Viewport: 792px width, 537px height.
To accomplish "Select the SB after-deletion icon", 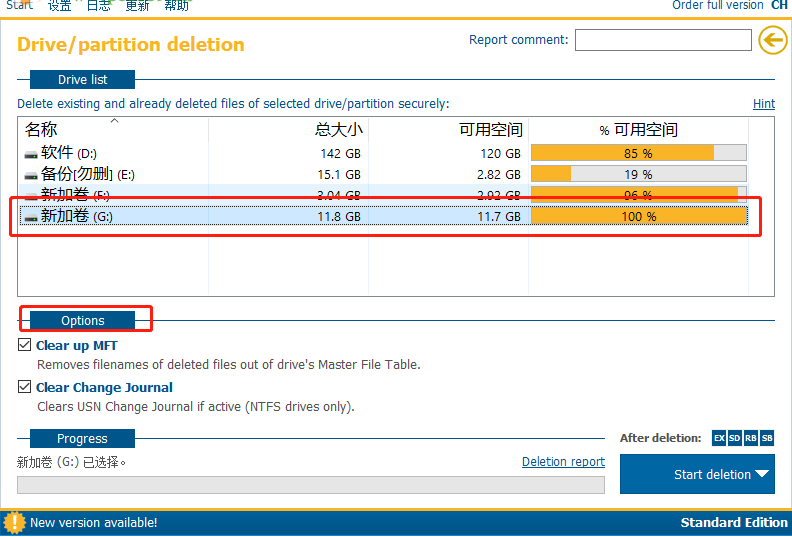I will tap(767, 438).
